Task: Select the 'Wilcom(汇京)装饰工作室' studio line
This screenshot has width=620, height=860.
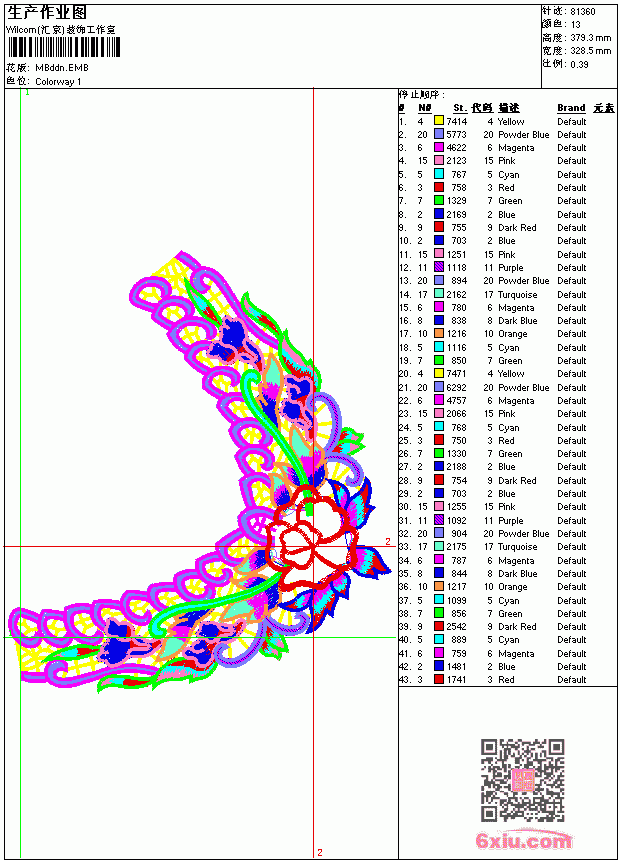Action: coord(61,30)
